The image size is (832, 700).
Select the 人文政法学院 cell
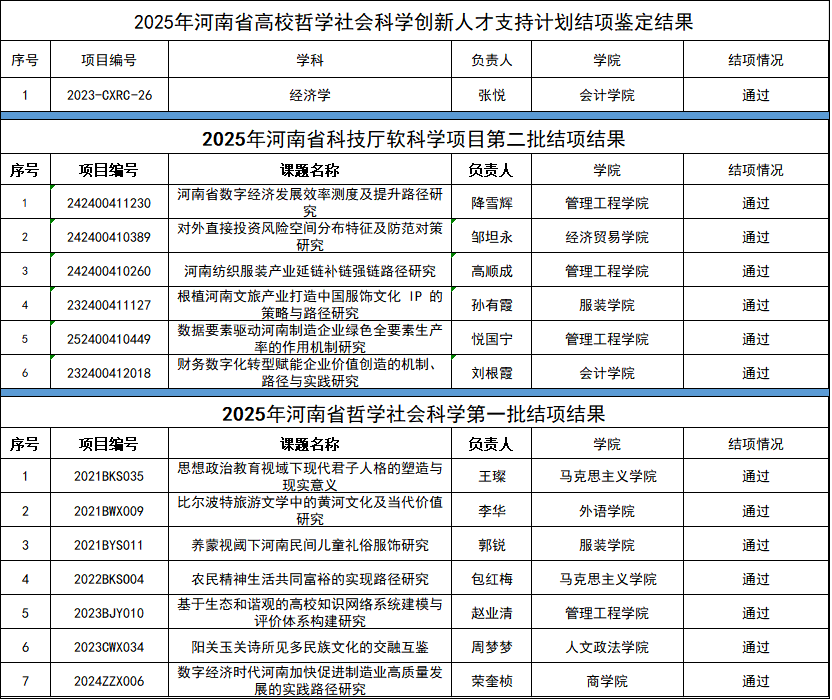pyautogui.click(x=606, y=647)
